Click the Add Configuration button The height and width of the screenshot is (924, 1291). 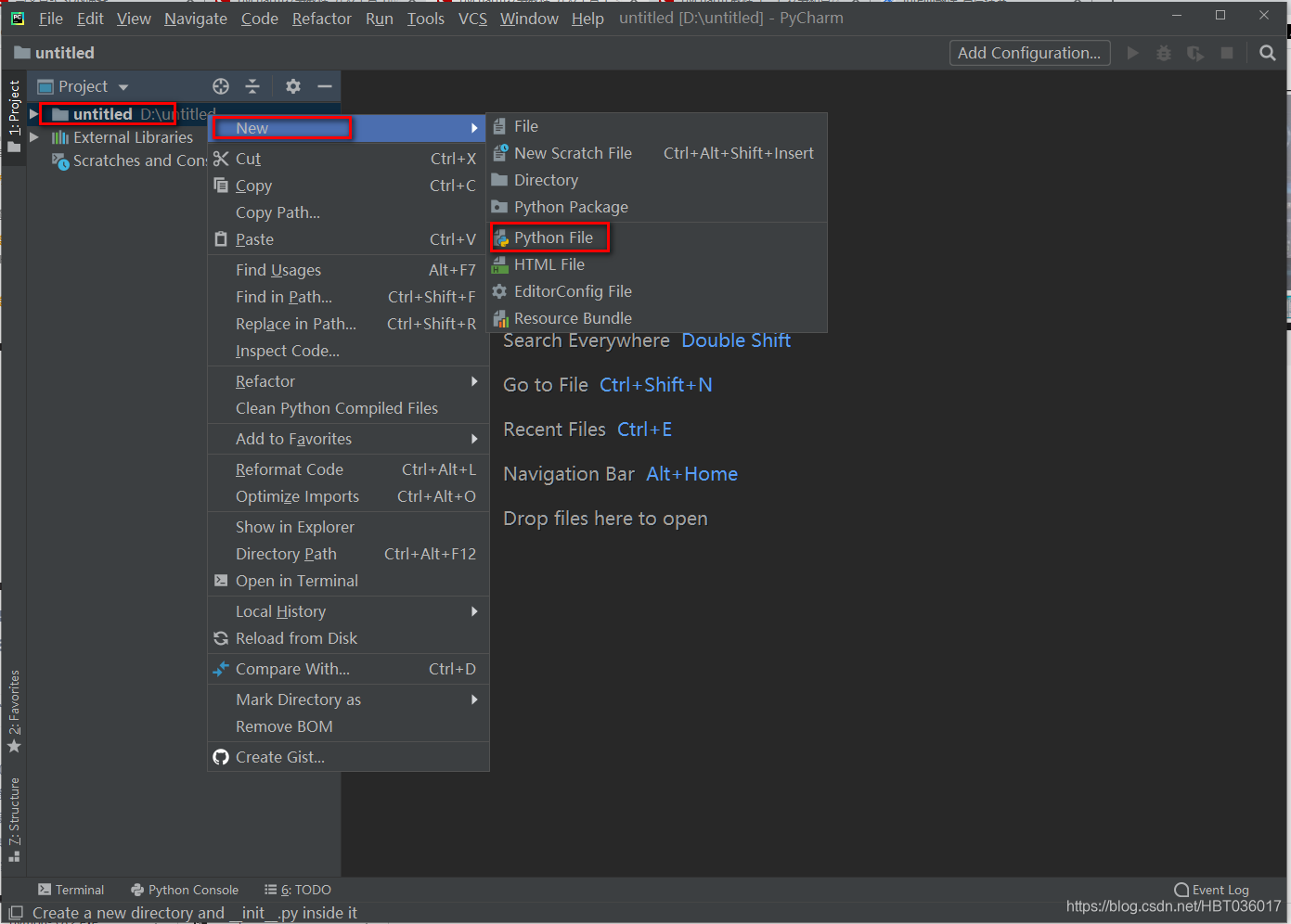tap(1030, 53)
